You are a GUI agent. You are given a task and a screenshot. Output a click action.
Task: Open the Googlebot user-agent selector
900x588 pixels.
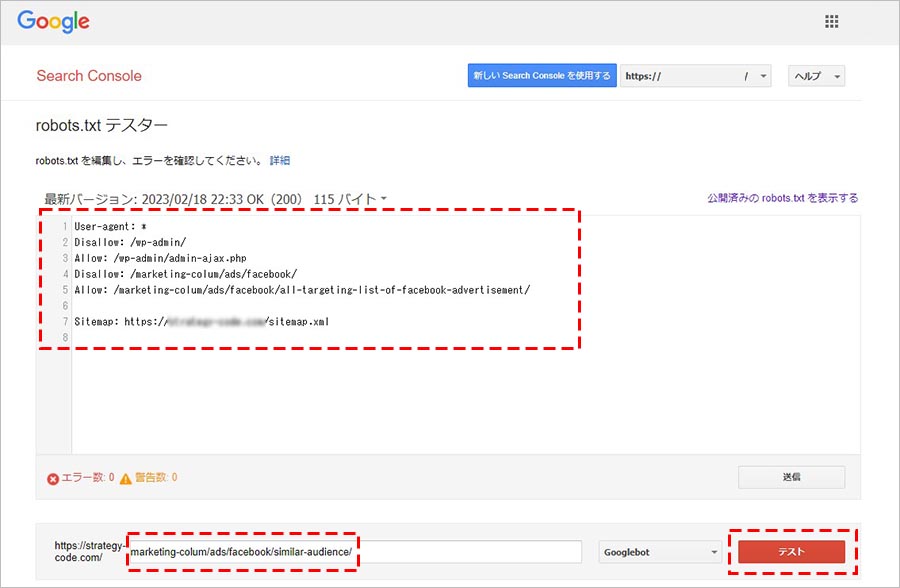pos(661,552)
